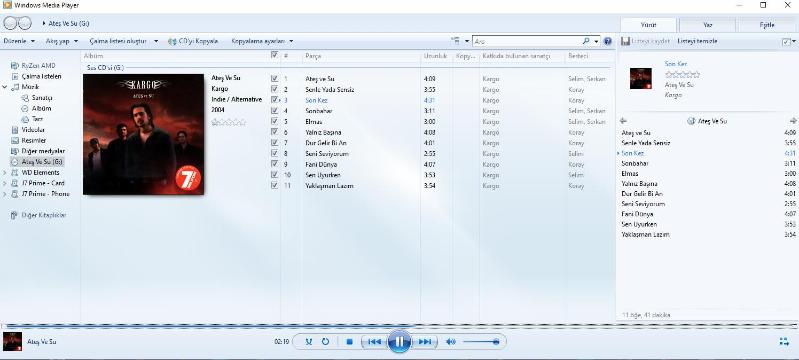Screen dimensions: 799x360
Task: Switch to the Yürüt tab
Action: (x=648, y=25)
